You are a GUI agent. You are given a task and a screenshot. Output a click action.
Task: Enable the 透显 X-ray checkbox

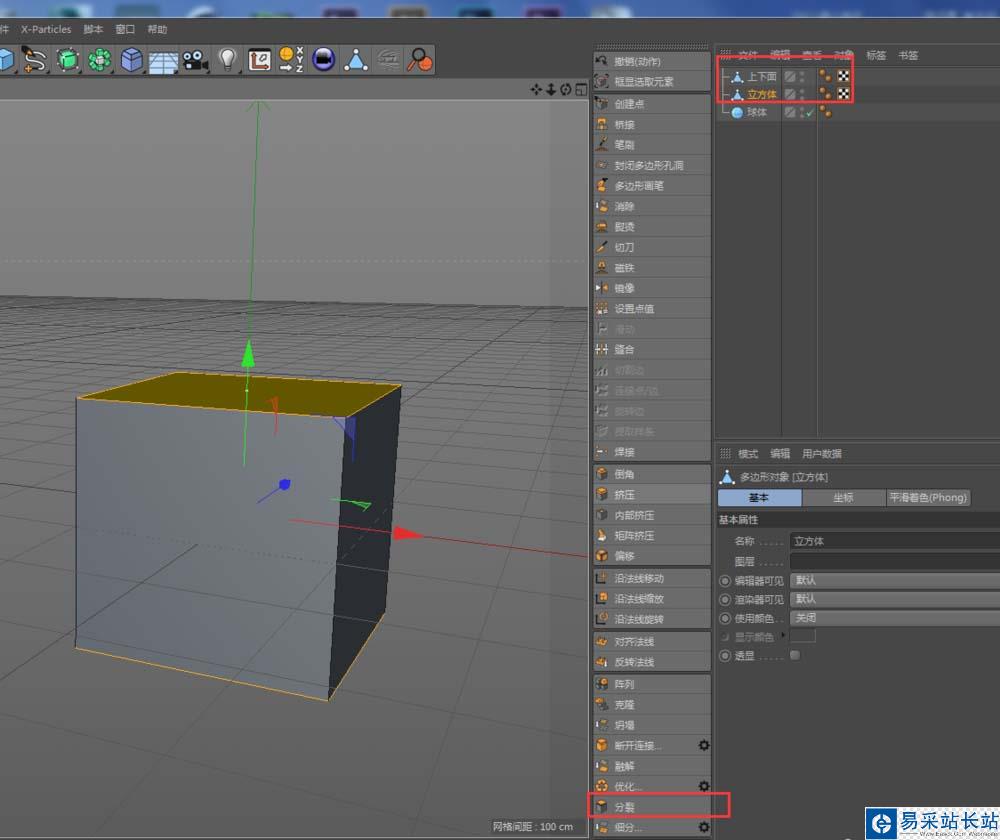[795, 655]
